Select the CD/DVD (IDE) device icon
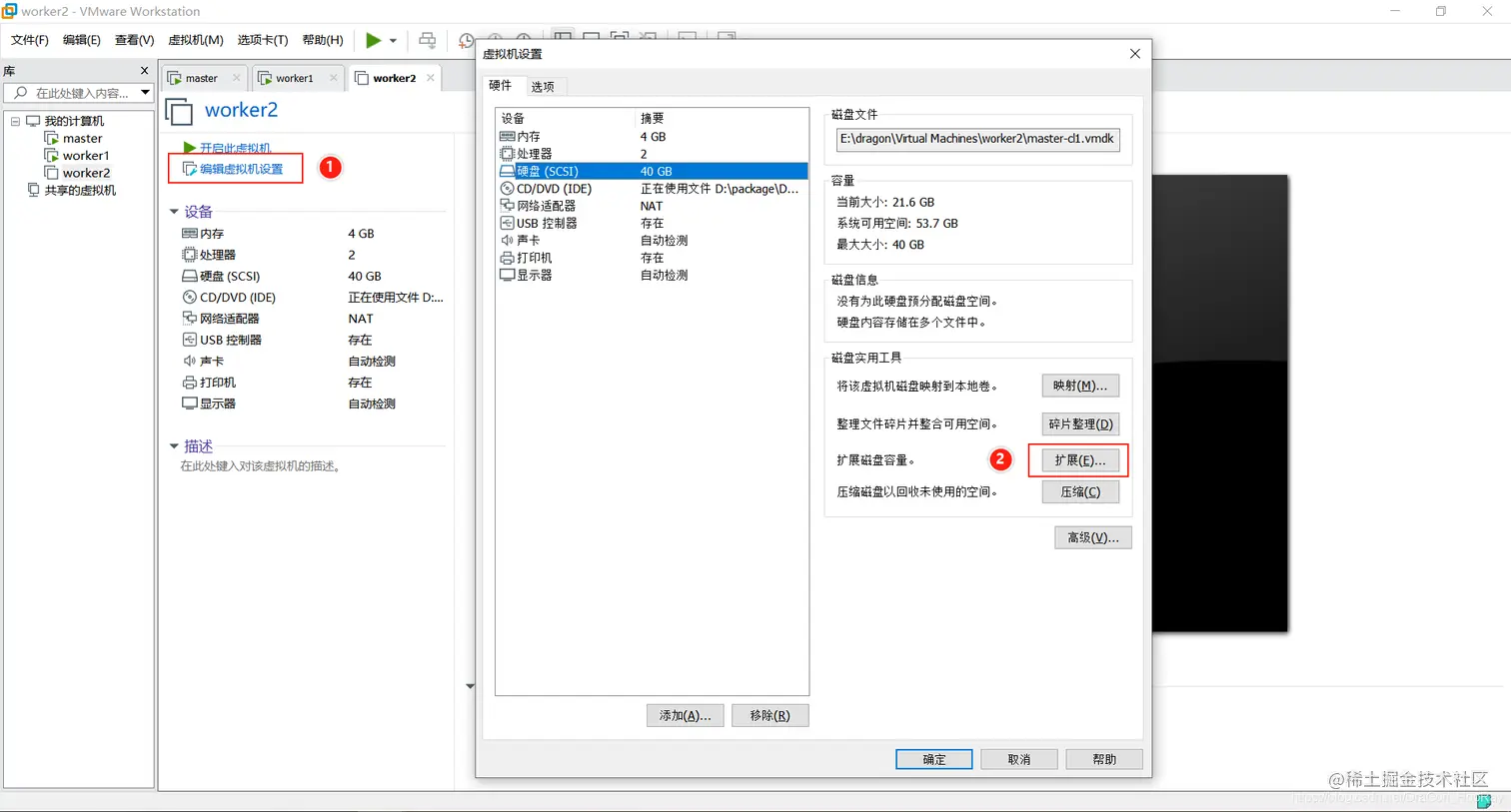This screenshot has width=1511, height=812. pyautogui.click(x=509, y=188)
